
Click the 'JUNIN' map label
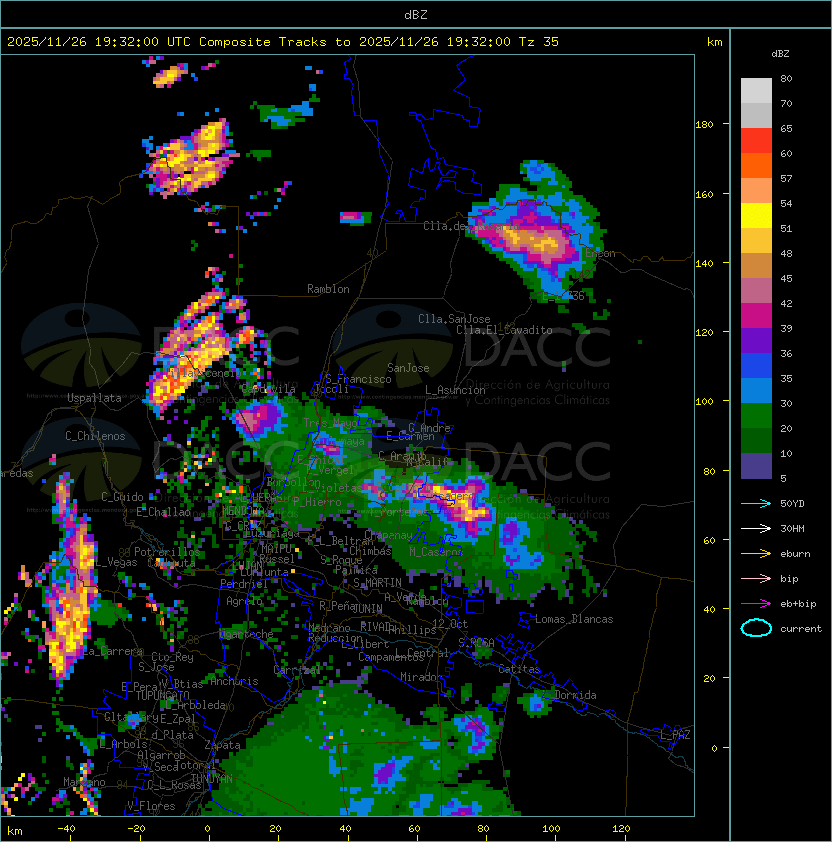point(367,608)
